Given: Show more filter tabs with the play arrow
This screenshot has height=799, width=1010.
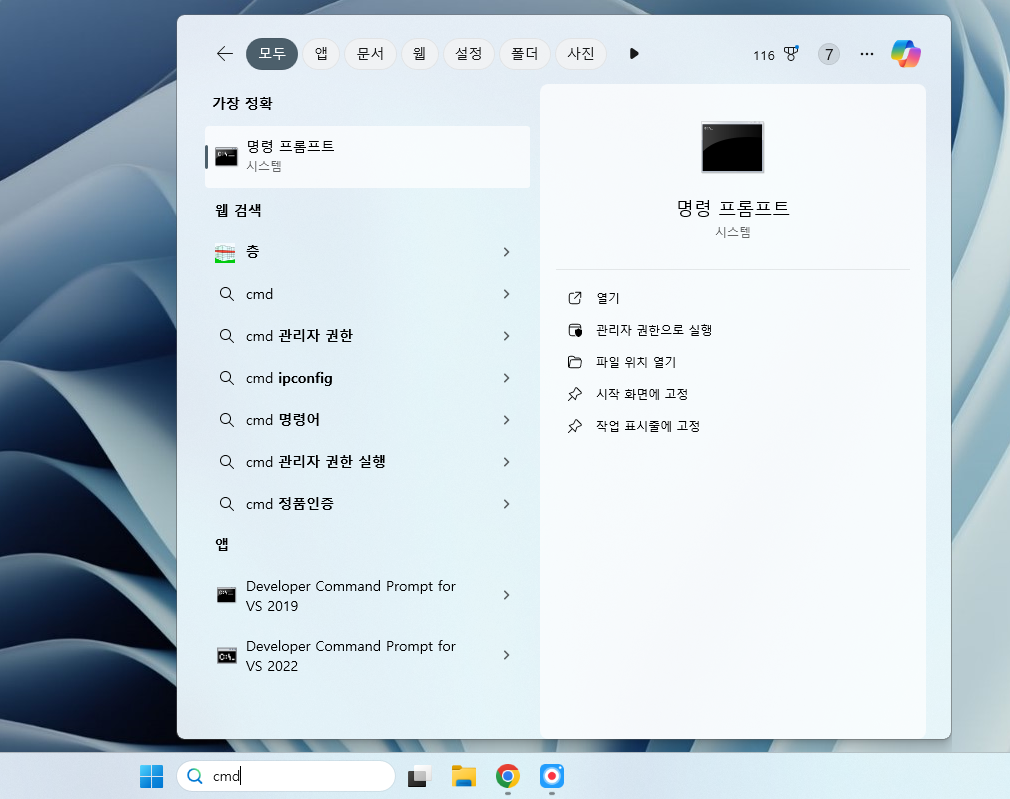Looking at the screenshot, I should tap(634, 53).
